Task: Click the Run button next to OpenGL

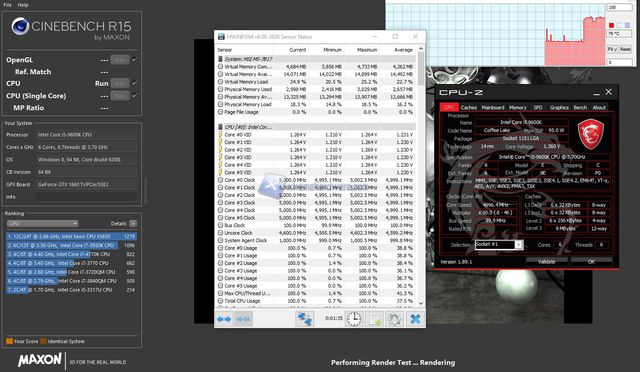Action: pos(120,60)
